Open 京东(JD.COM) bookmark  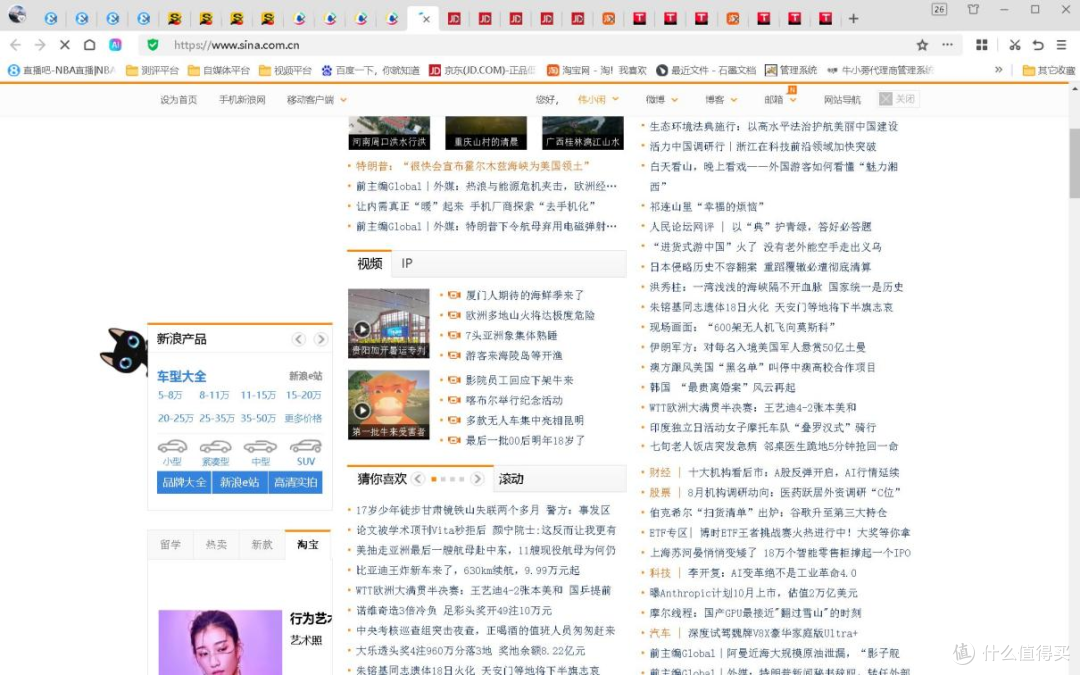point(482,70)
